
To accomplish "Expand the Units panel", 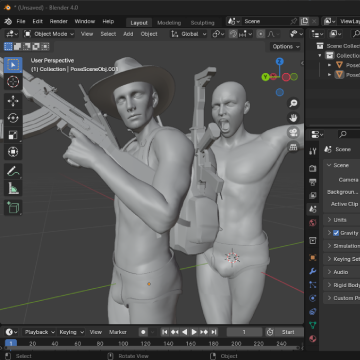I will point(340,220).
